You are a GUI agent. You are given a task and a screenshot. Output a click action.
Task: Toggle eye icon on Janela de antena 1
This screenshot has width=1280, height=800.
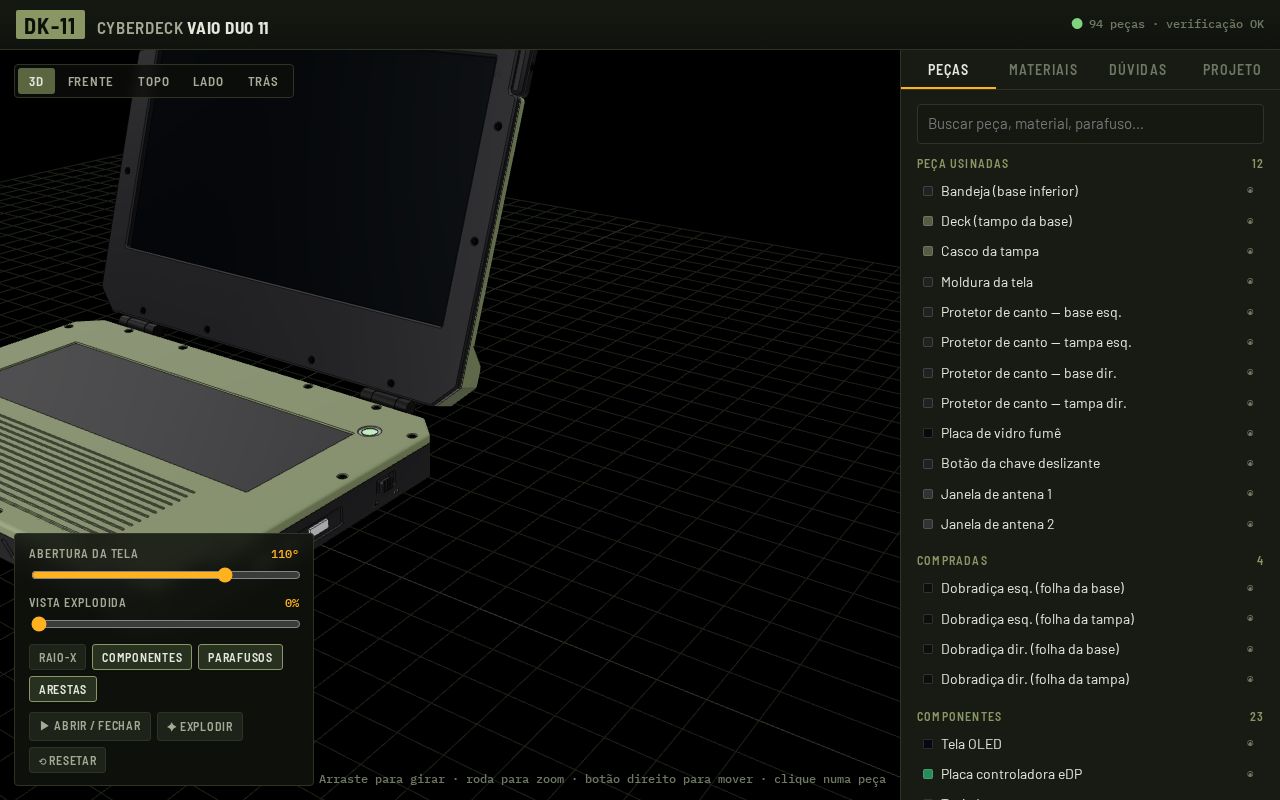coord(1250,494)
